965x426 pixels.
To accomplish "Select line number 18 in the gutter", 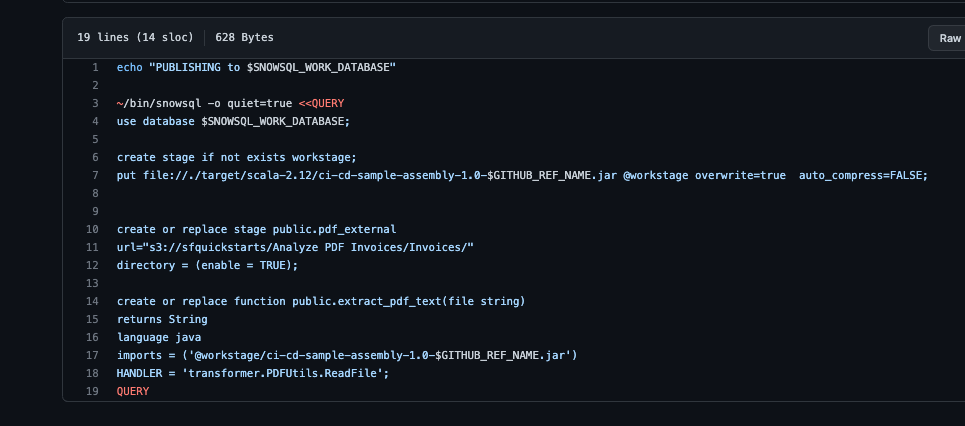I will (92, 374).
